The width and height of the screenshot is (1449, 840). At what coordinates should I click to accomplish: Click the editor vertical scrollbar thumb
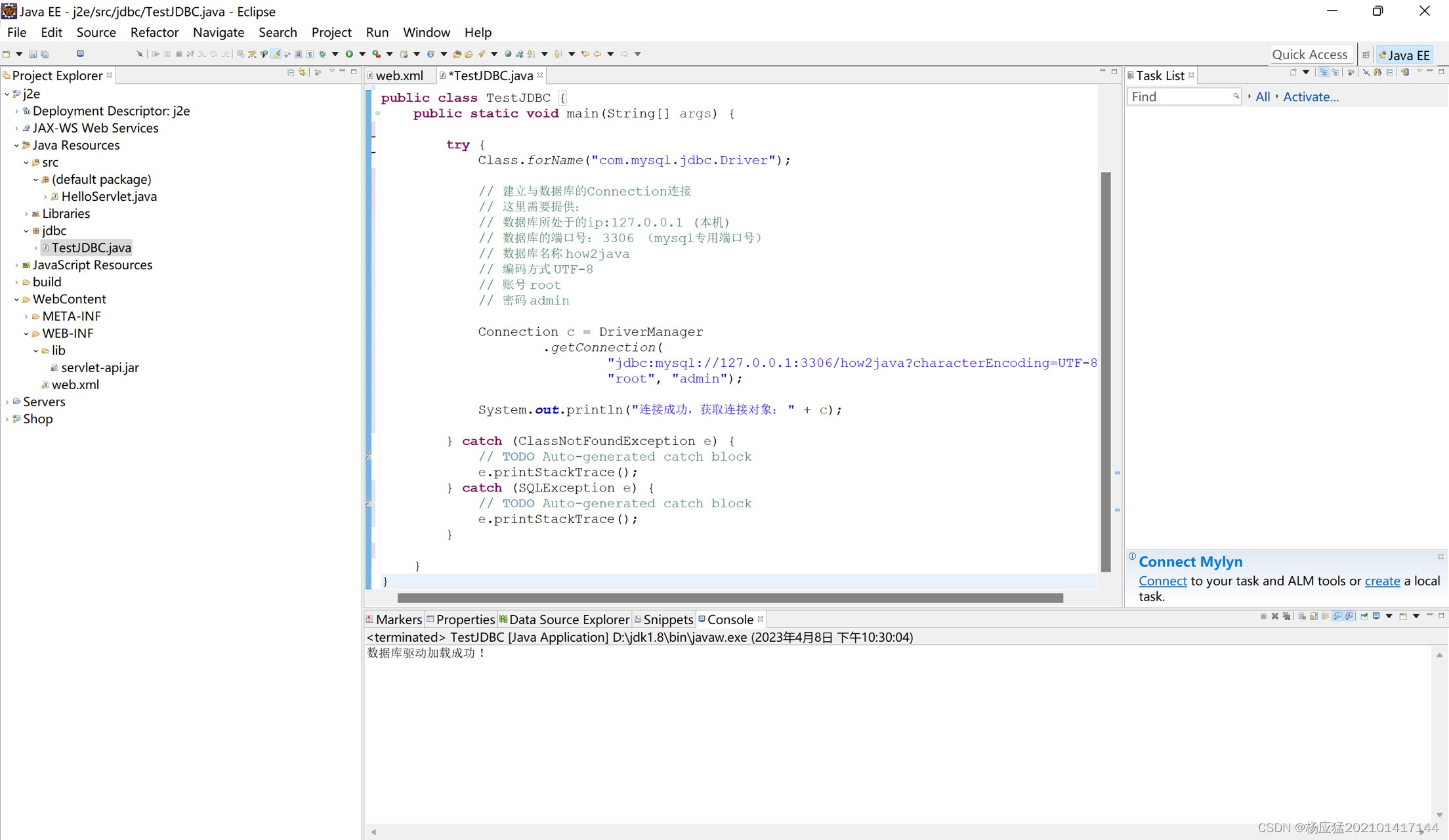[1106, 371]
